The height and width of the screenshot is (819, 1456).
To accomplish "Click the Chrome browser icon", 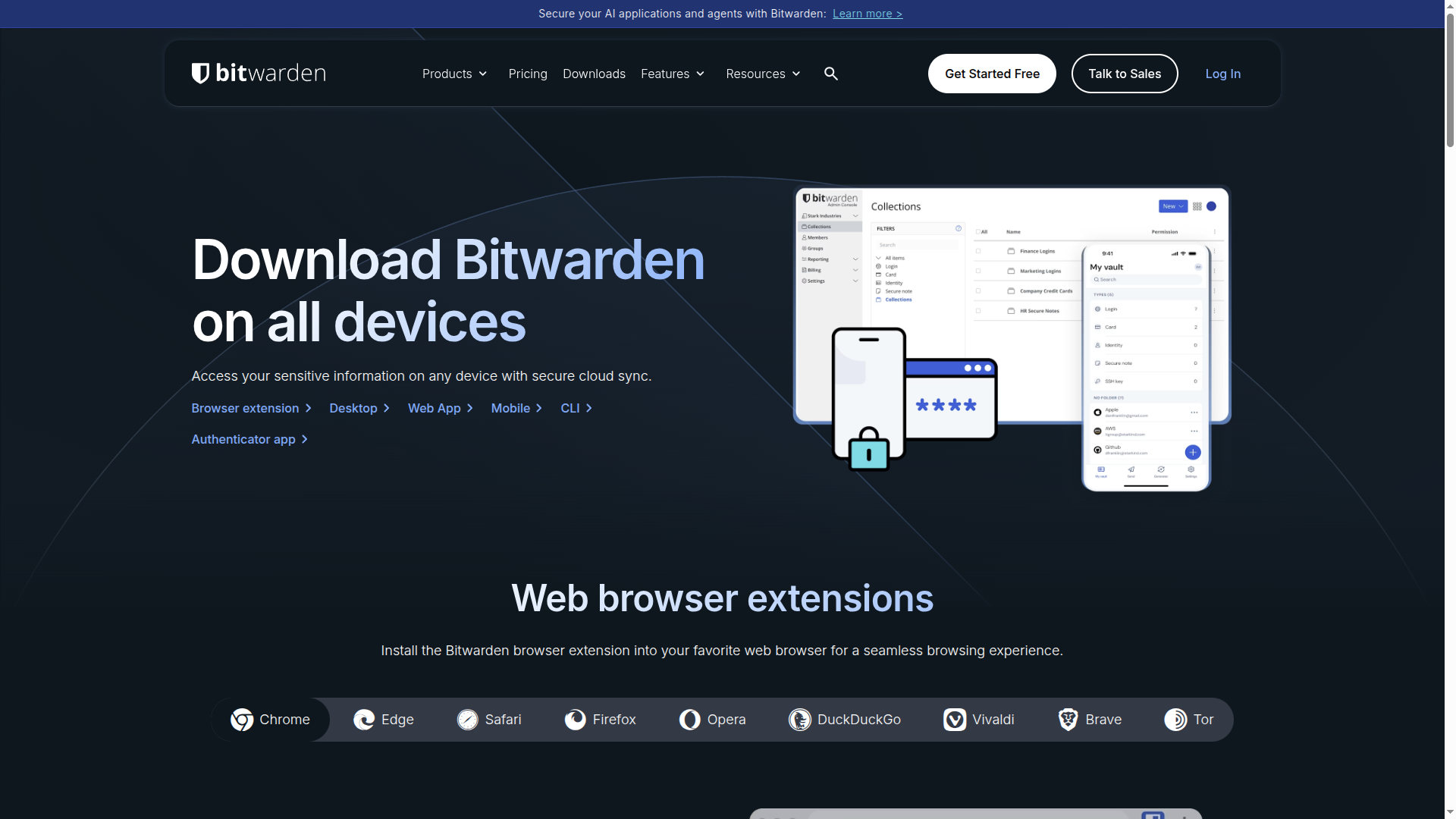I will coord(242,720).
